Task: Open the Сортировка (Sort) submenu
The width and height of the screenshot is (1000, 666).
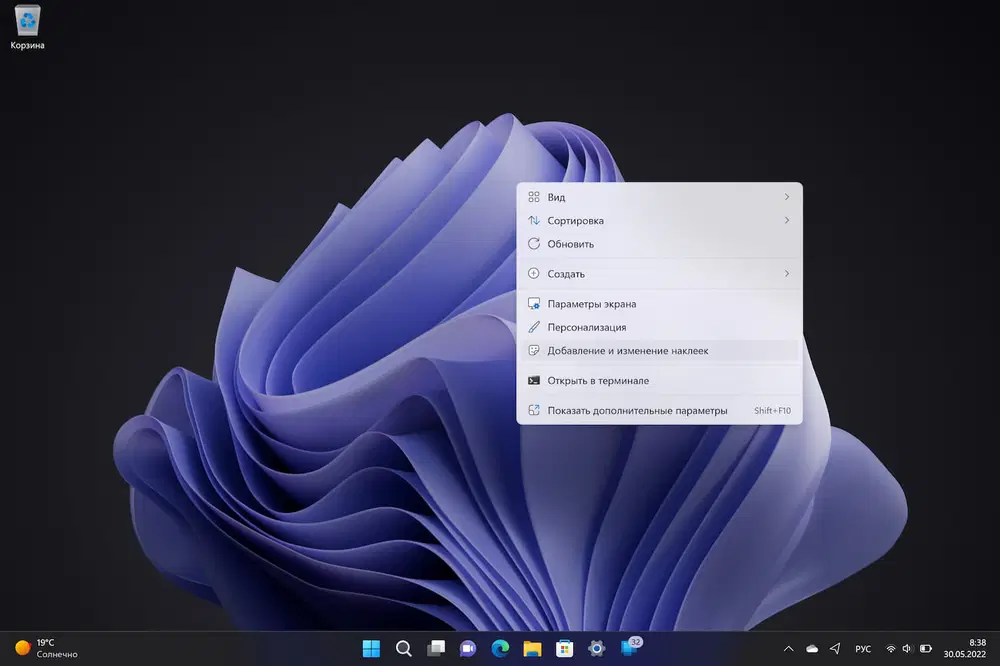Action: click(x=659, y=221)
